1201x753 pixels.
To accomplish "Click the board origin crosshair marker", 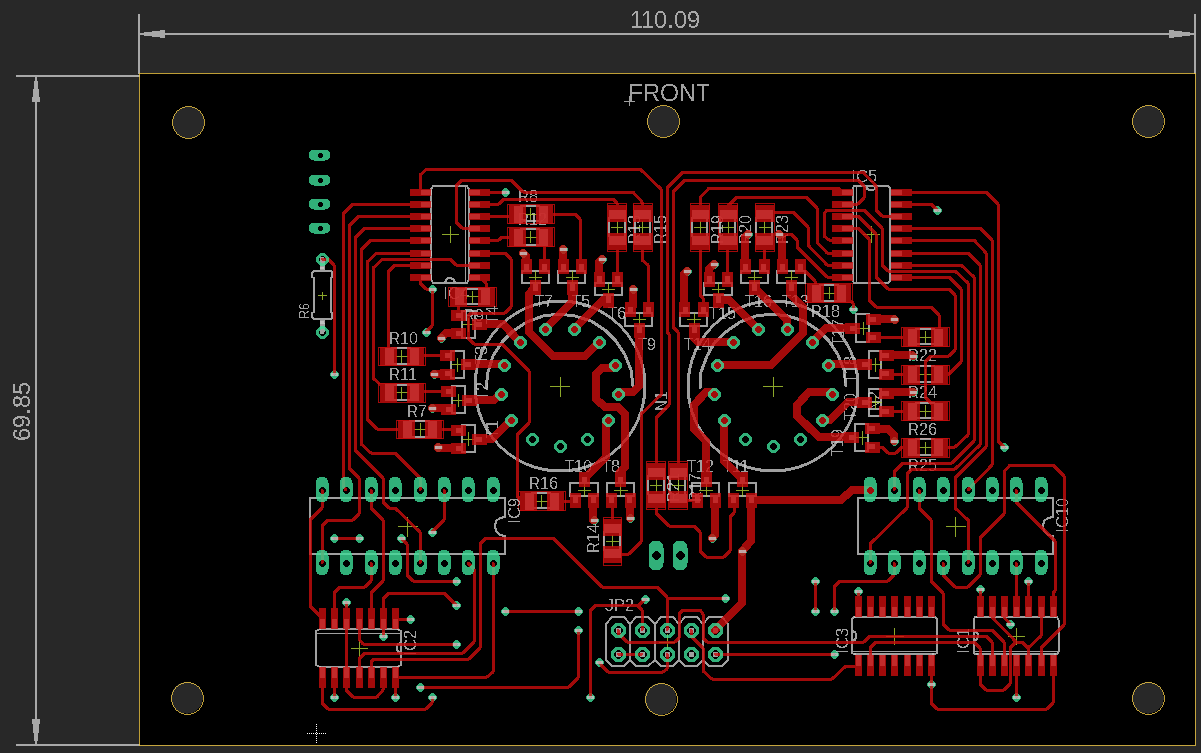I will [316, 733].
